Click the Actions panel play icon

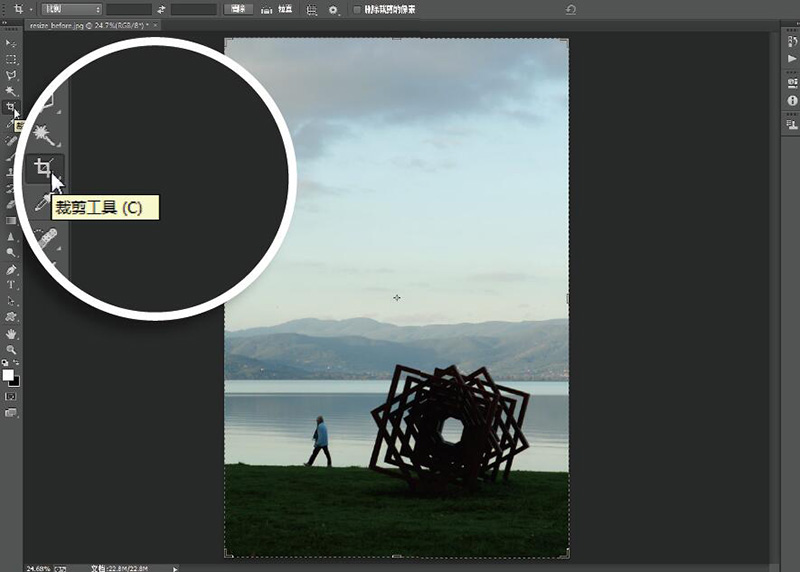pyautogui.click(x=792, y=59)
